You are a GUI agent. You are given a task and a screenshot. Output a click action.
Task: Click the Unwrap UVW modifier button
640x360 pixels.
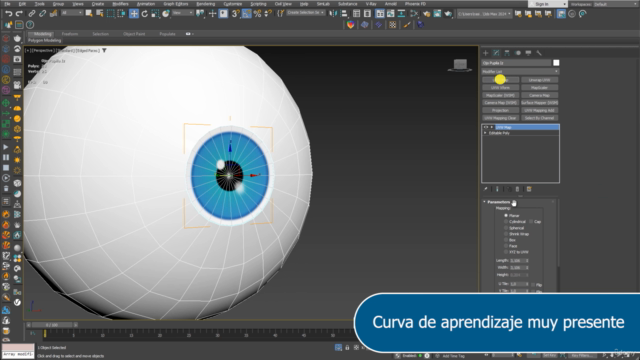coord(539,80)
